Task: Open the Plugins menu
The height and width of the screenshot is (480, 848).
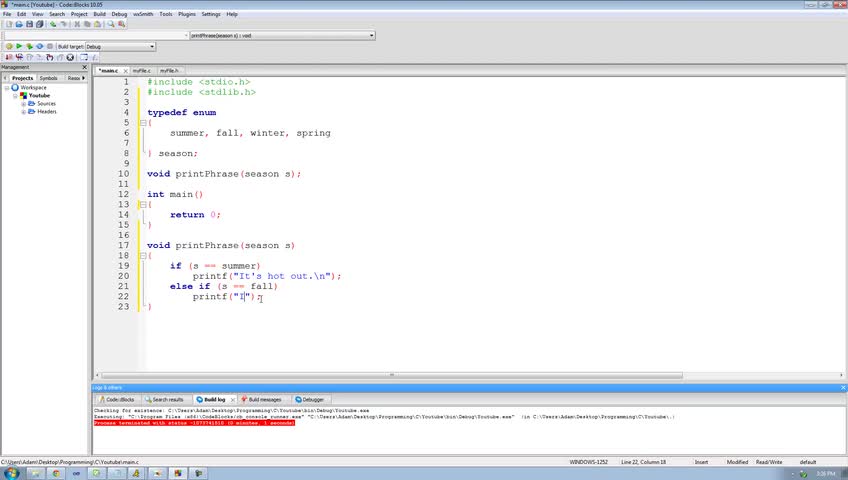Action: click(187, 14)
